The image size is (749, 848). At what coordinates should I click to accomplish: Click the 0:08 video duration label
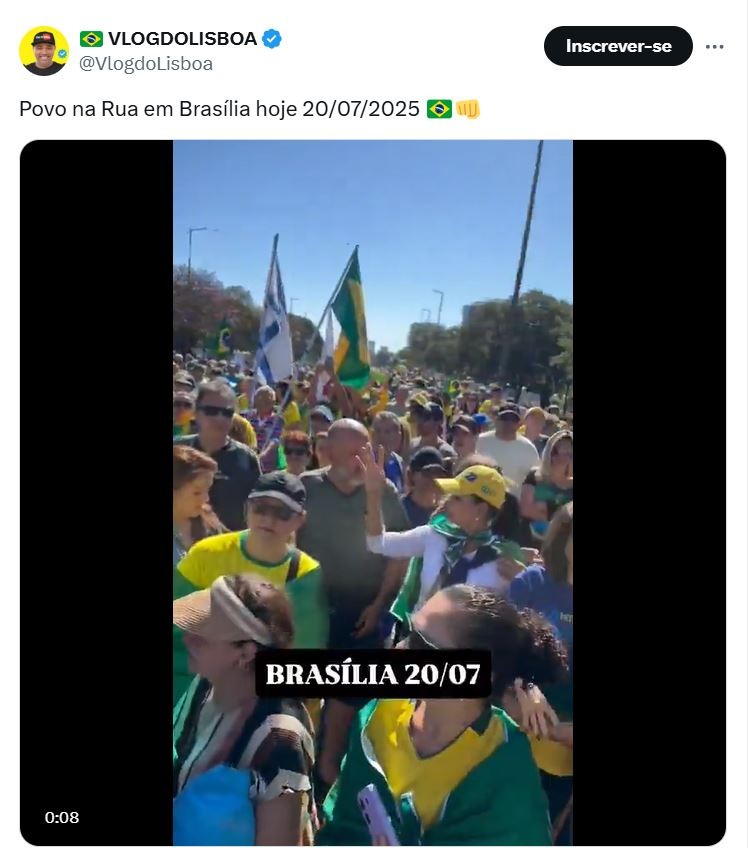pos(62,817)
